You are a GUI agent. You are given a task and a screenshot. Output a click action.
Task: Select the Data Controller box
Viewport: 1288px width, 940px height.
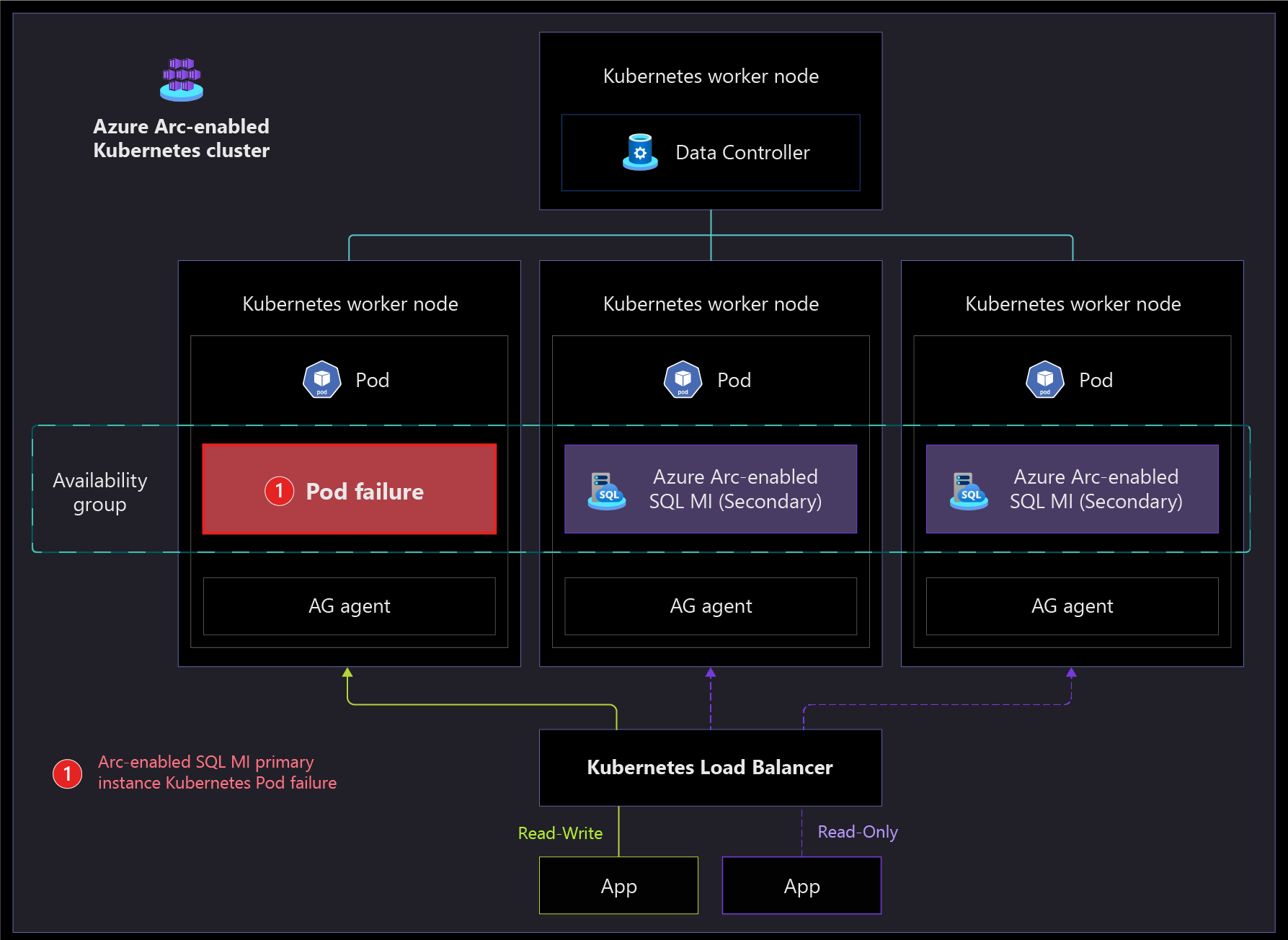coord(711,152)
